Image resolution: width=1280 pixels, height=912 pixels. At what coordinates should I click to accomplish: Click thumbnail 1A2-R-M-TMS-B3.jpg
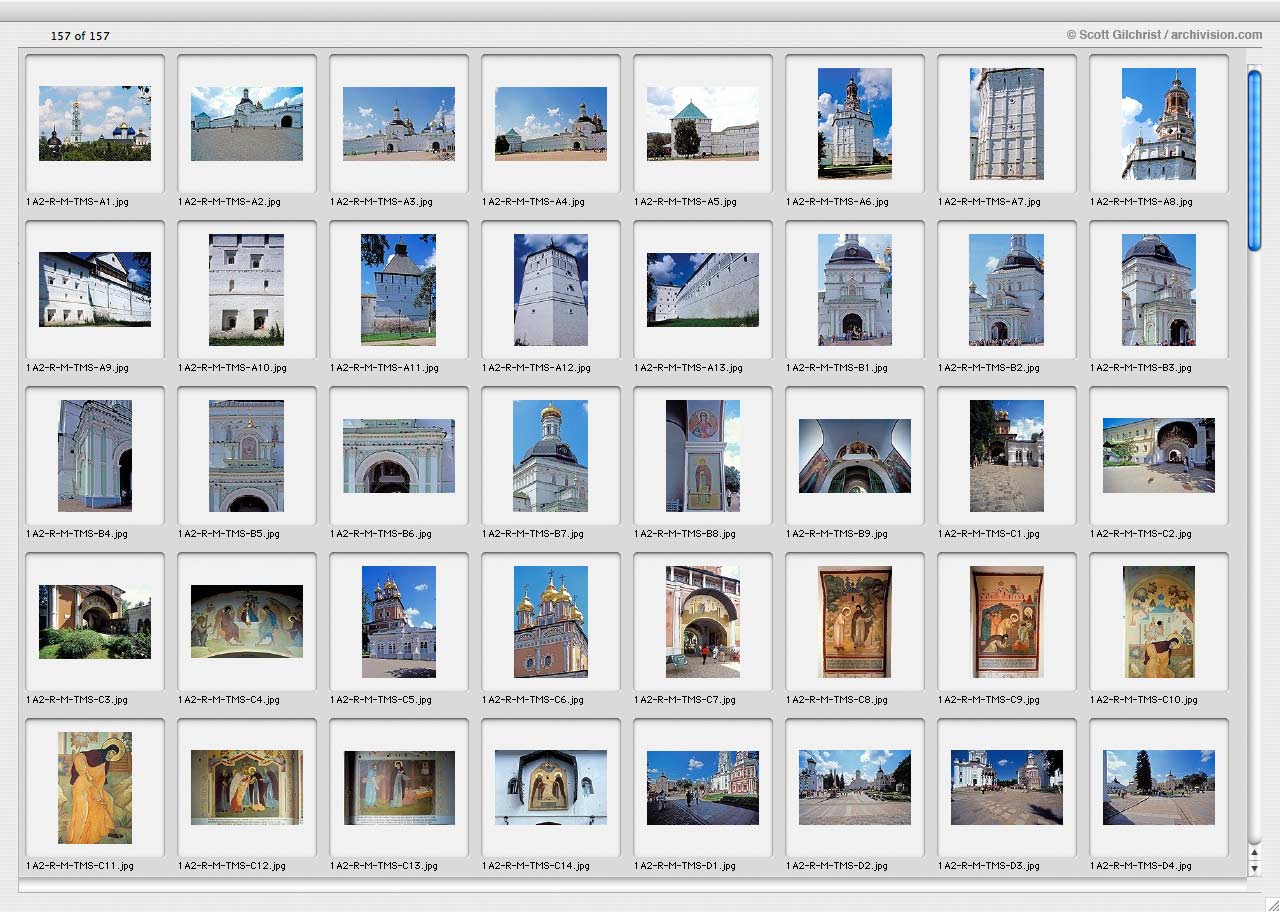(x=1159, y=290)
